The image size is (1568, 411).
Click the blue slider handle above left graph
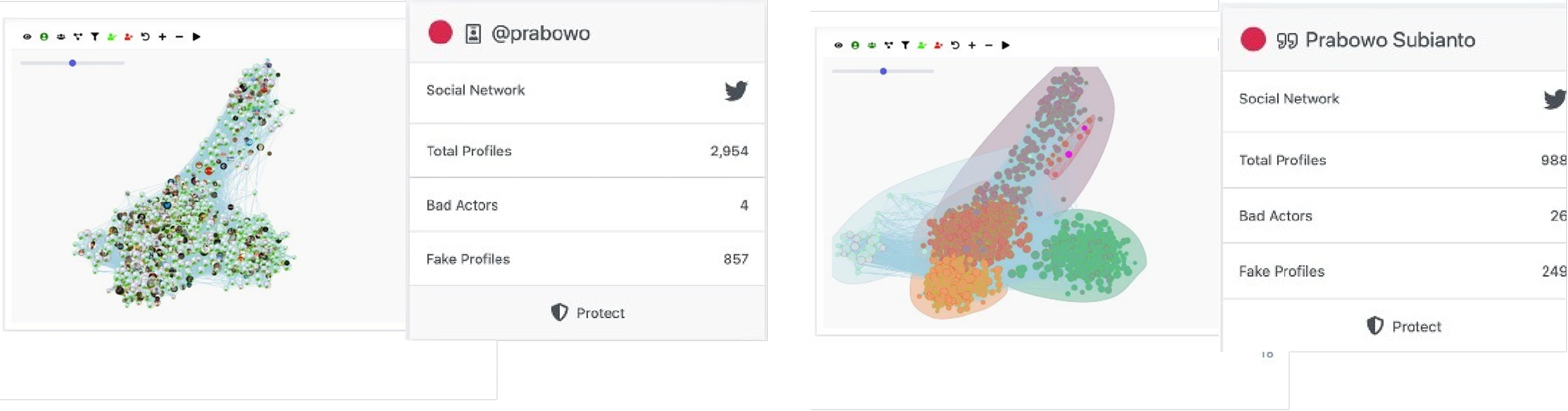click(73, 63)
